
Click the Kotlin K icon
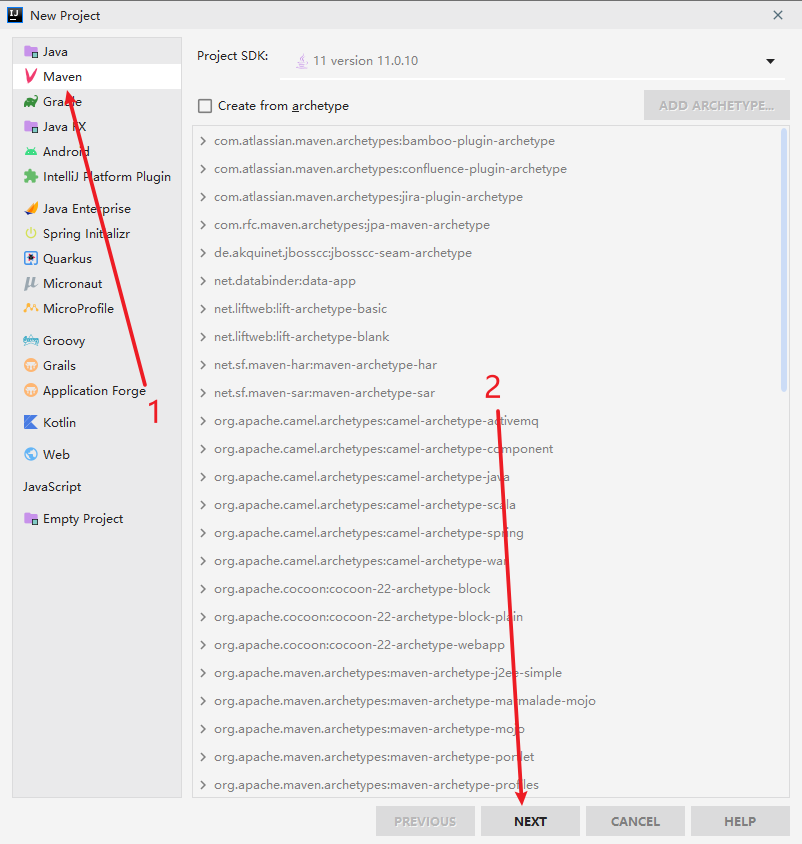point(31,423)
